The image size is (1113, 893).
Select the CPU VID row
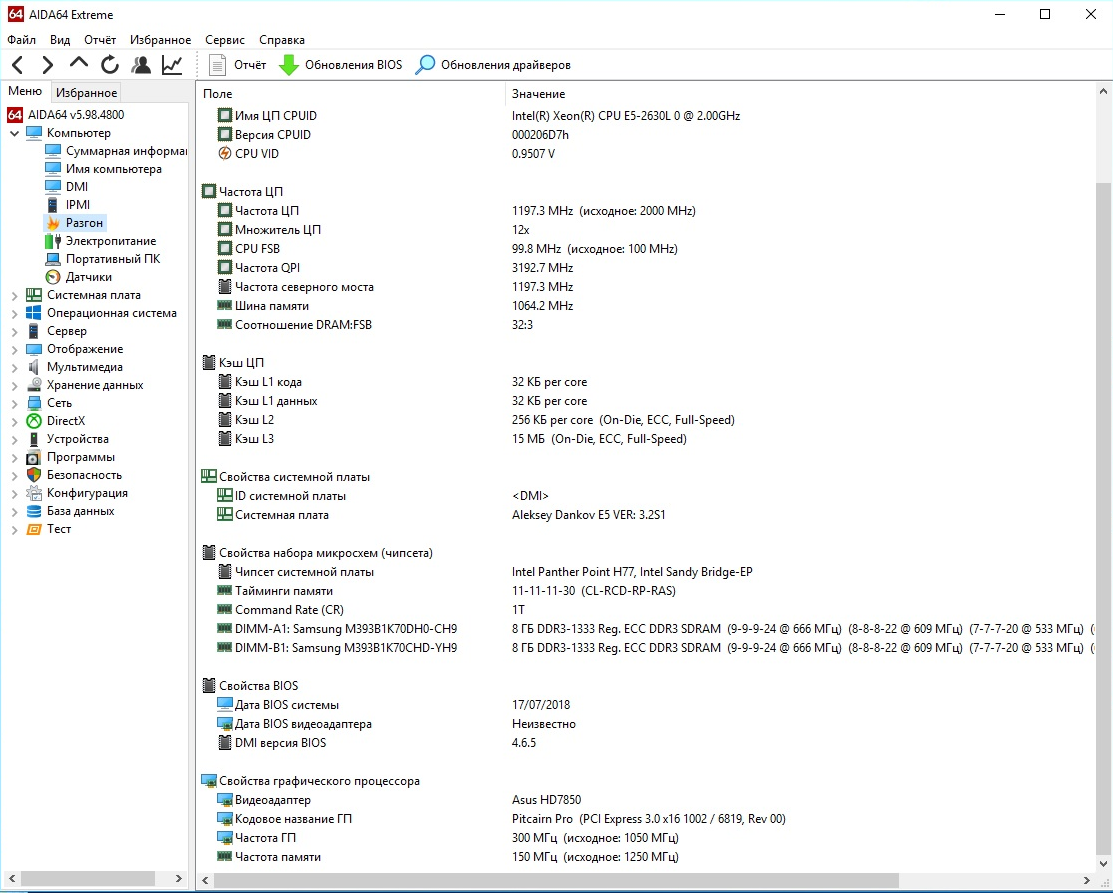646,153
